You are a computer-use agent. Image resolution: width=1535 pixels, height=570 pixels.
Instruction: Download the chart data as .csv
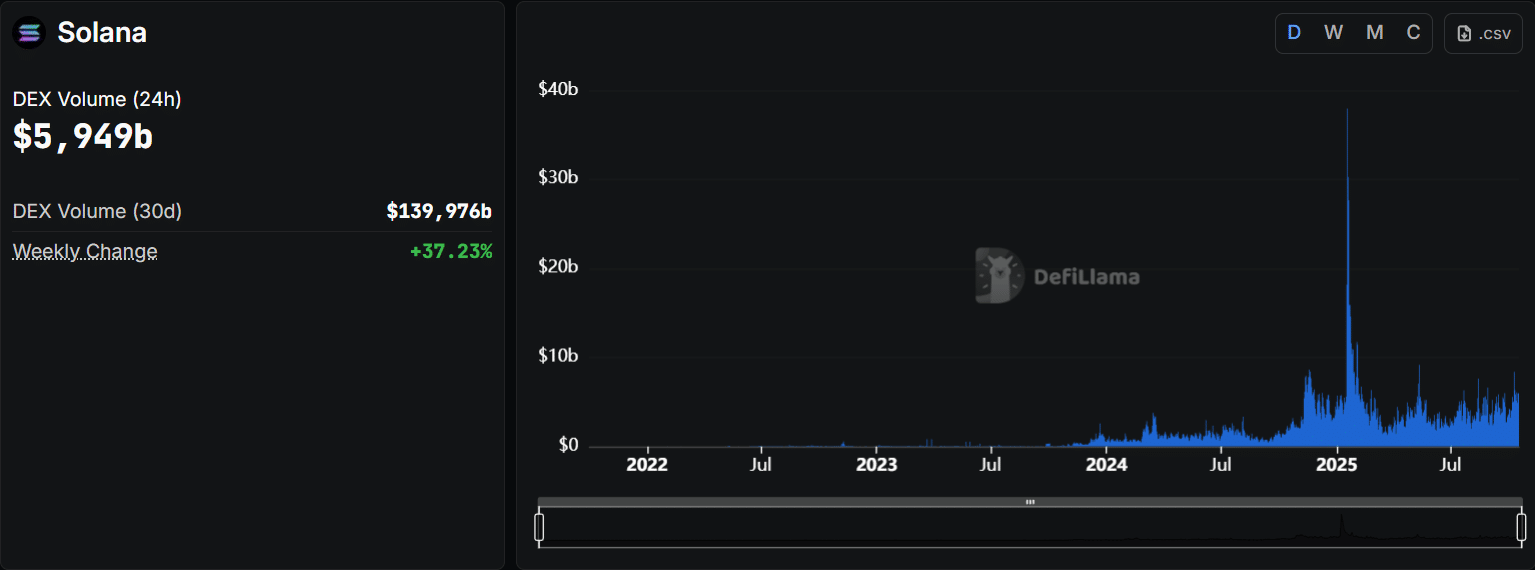pyautogui.click(x=1483, y=33)
